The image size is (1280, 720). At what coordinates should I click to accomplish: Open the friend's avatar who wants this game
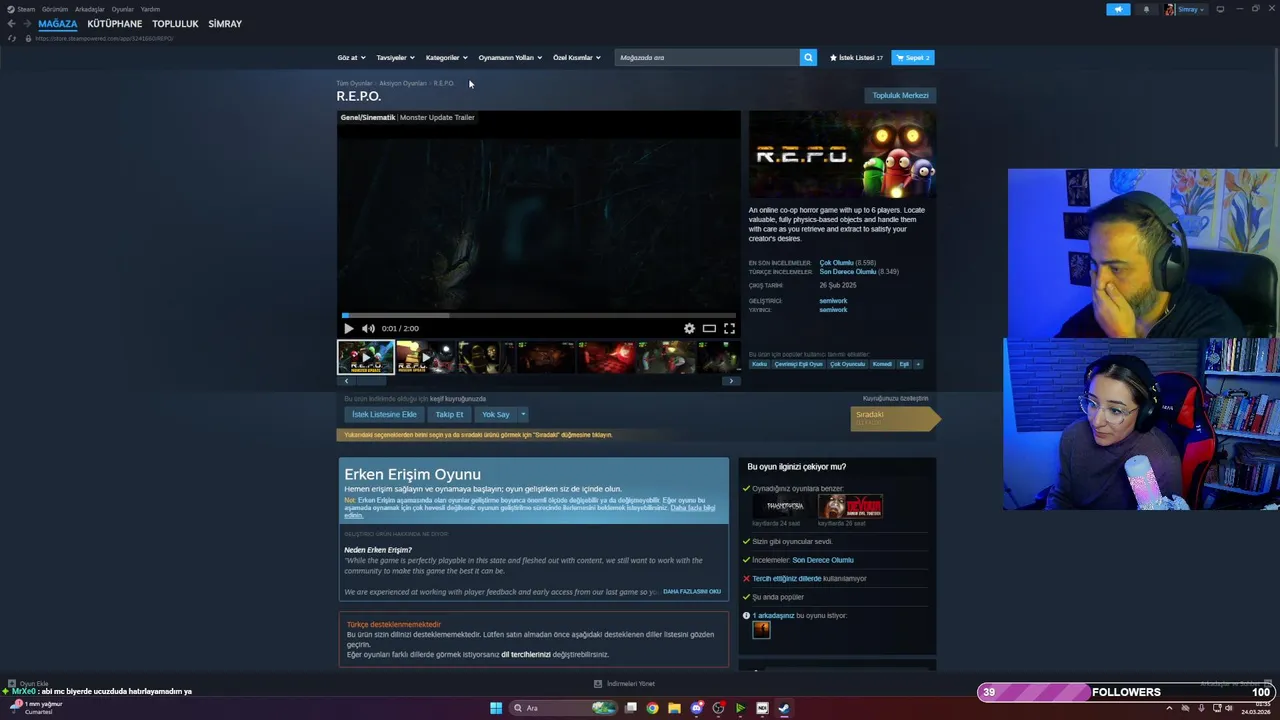(761, 629)
